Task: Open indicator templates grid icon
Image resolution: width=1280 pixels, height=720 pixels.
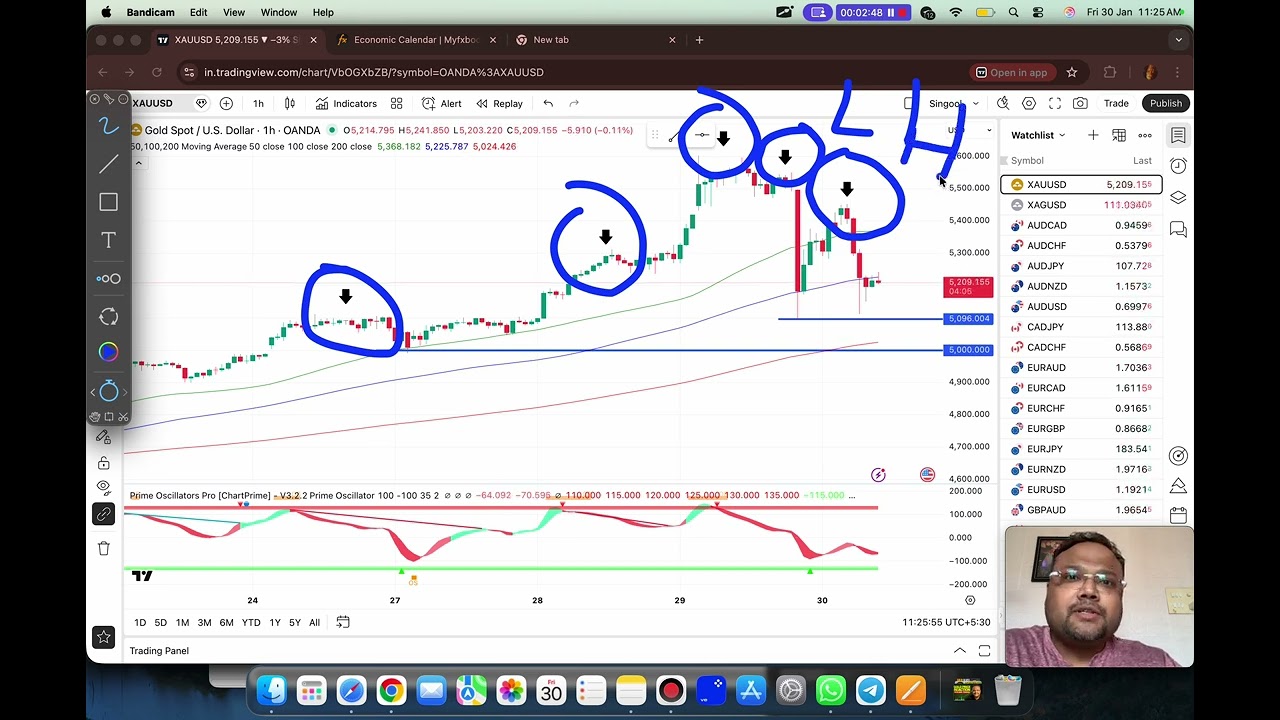Action: pos(397,103)
